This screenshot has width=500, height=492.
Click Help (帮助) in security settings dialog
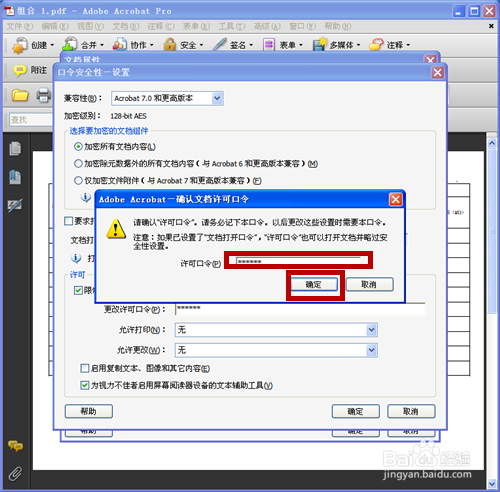[89, 411]
